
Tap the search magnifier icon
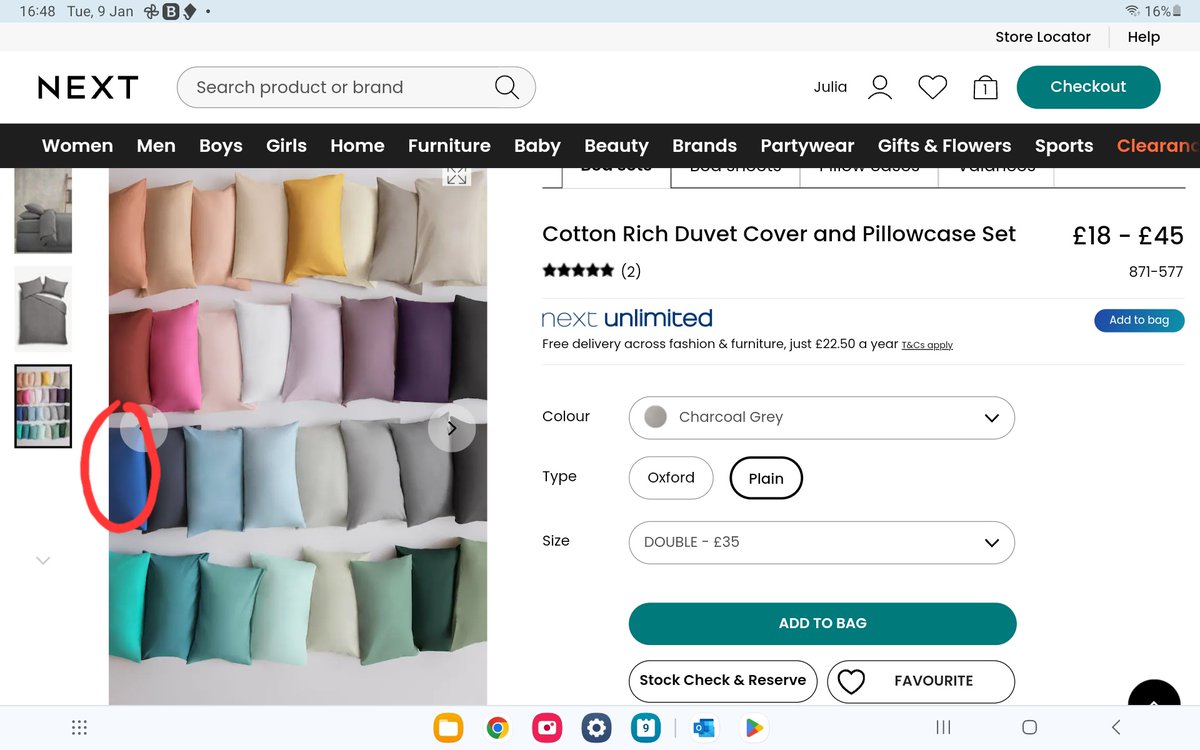(x=507, y=87)
